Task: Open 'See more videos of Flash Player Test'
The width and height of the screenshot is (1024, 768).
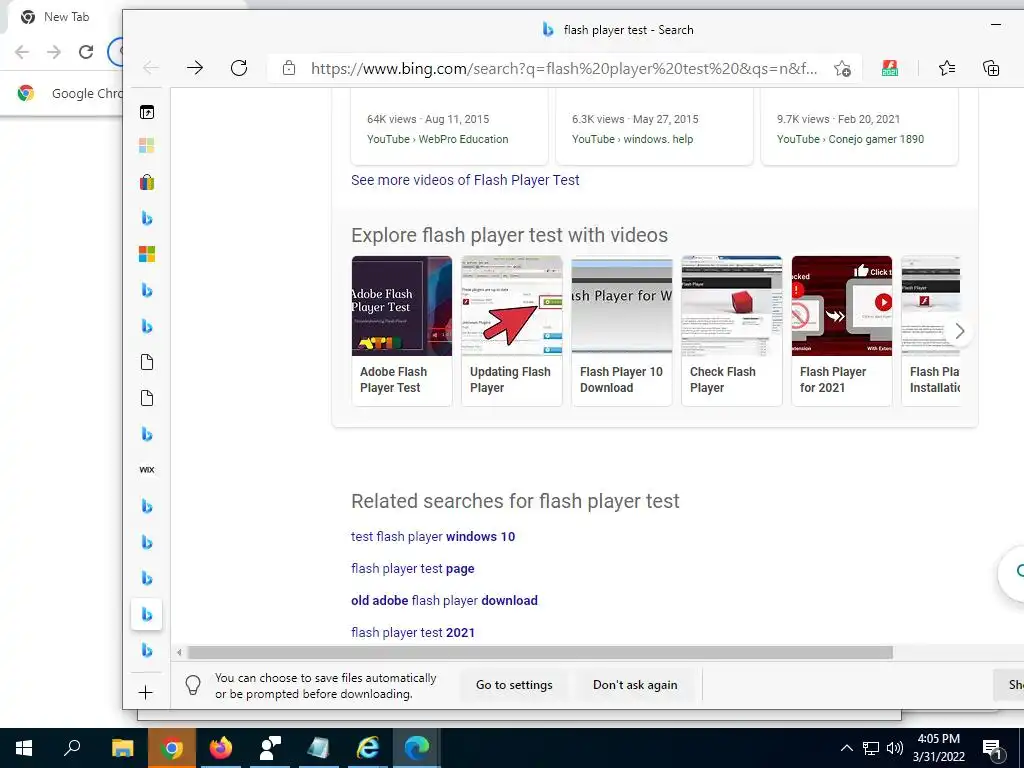Action: point(465,180)
